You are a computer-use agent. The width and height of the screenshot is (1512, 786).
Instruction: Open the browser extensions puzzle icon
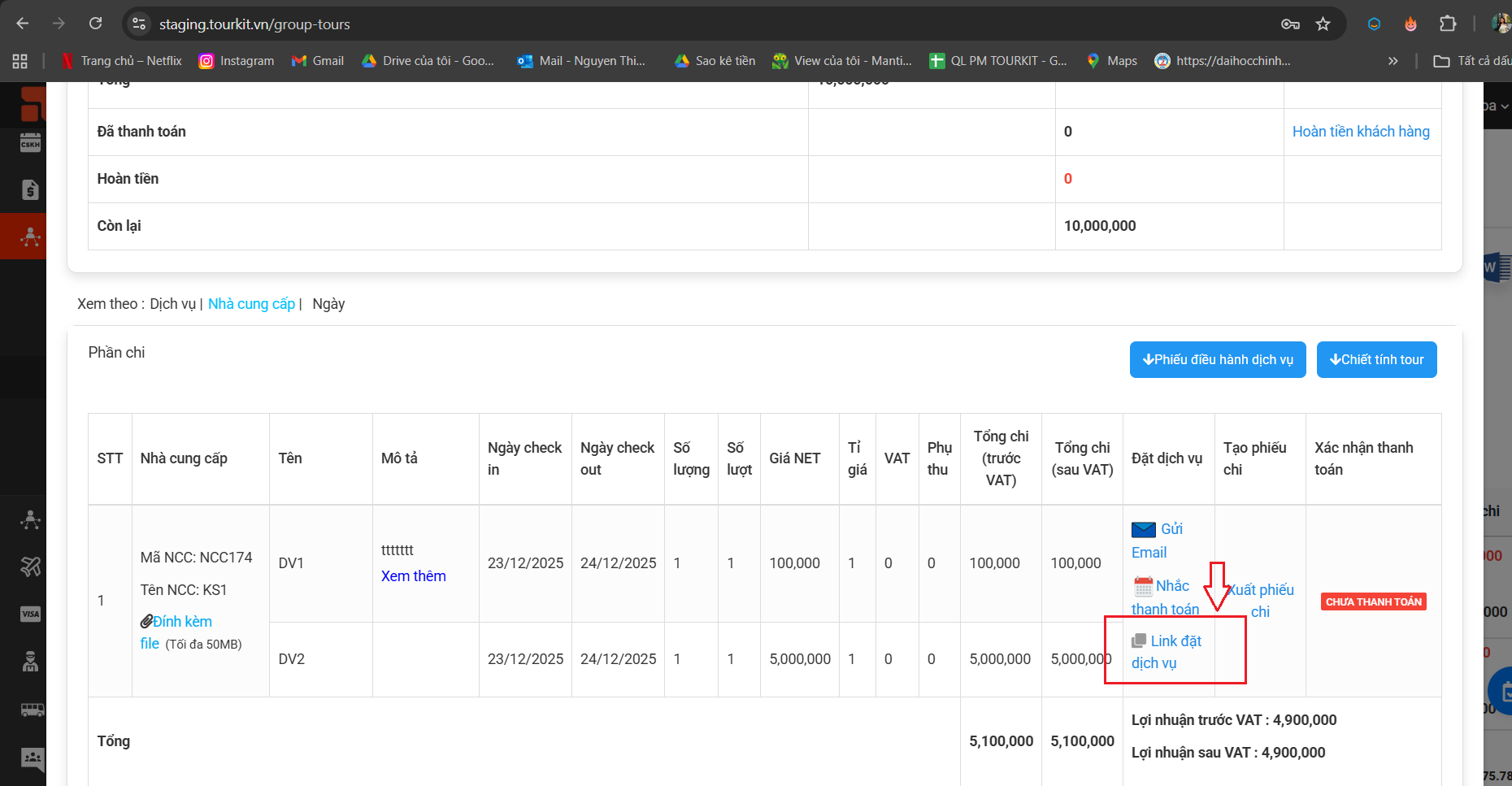click(x=1448, y=24)
